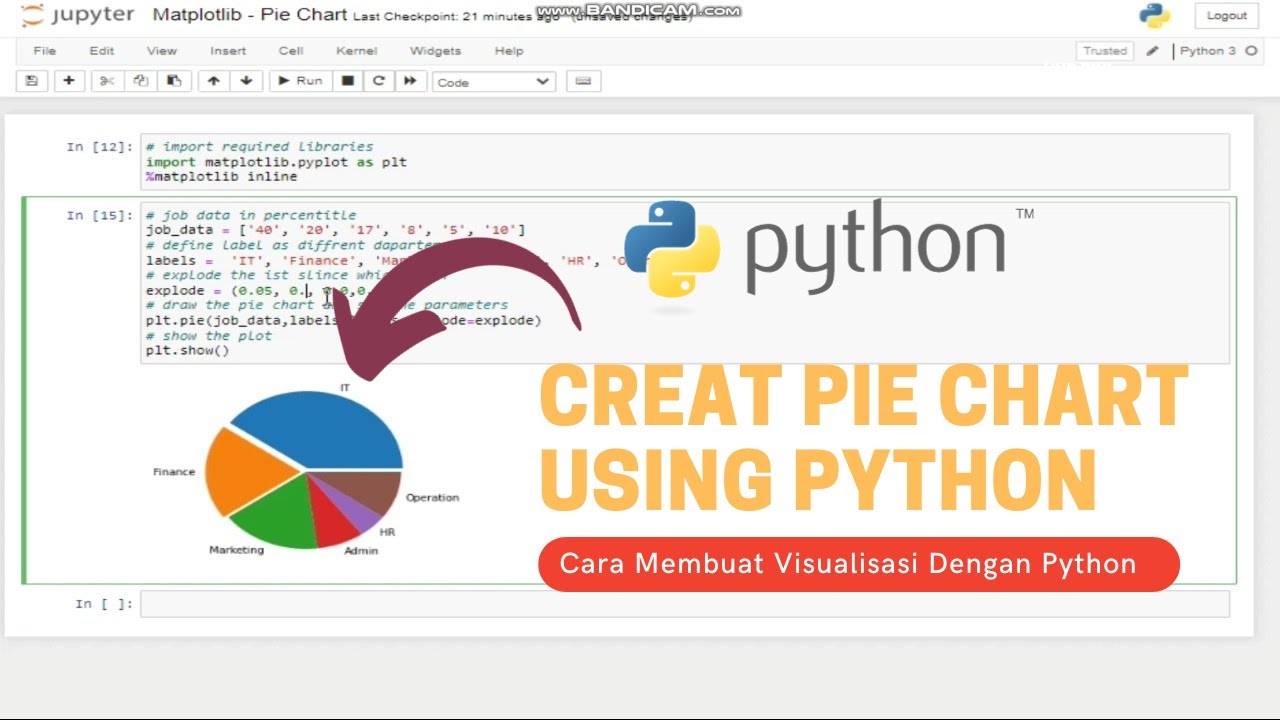
Task: Click the 'Operation' pie chart label
Action: pyautogui.click(x=432, y=497)
